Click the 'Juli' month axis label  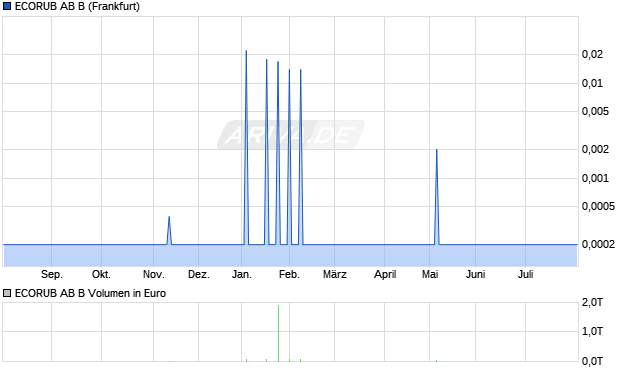point(525,274)
